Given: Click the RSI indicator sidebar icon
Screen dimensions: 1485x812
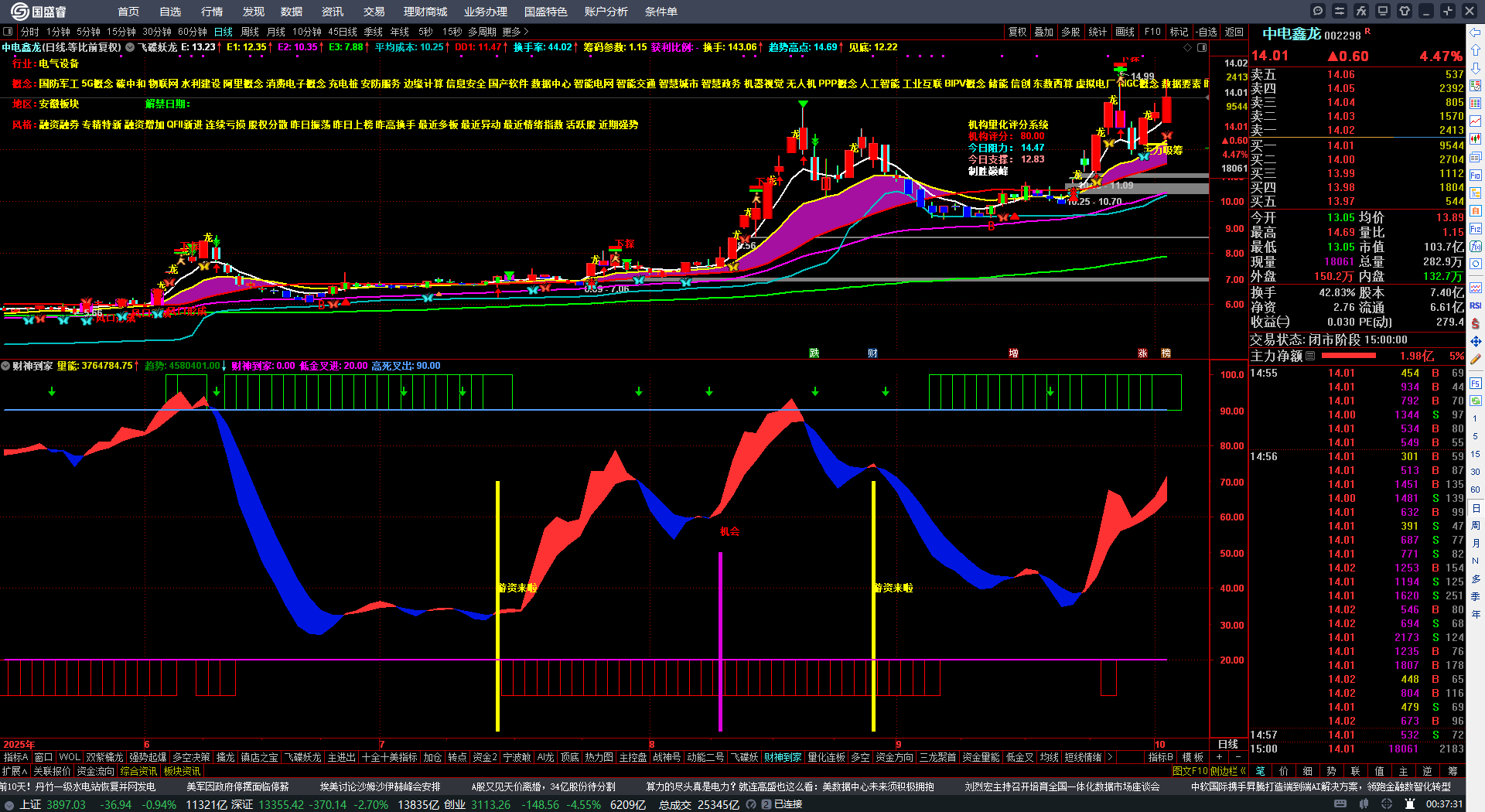Looking at the screenshot, I should (x=1476, y=305).
